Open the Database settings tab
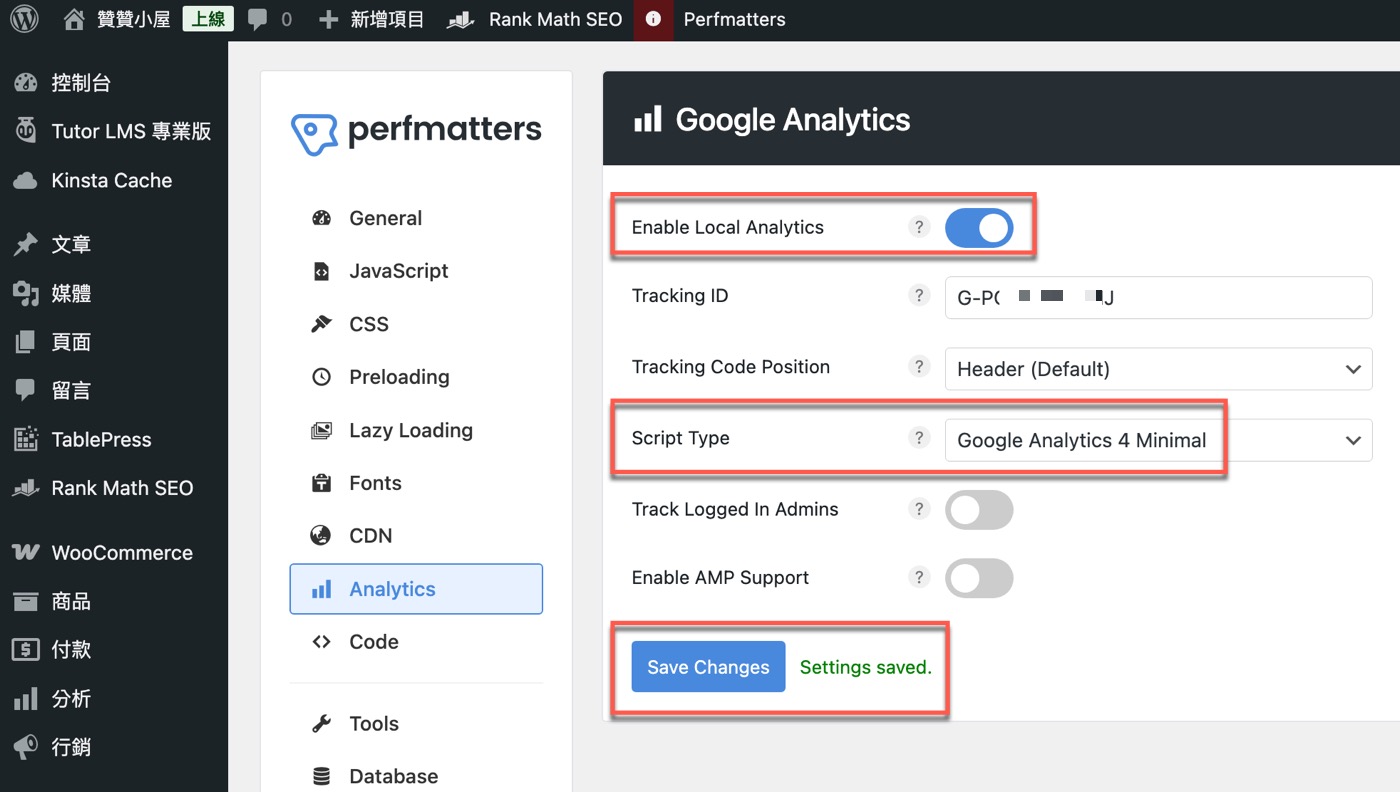 click(x=416, y=776)
